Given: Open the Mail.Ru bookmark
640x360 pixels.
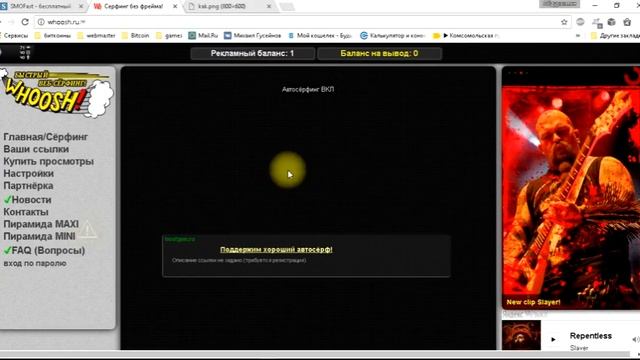Looking at the screenshot, I should 203,36.
